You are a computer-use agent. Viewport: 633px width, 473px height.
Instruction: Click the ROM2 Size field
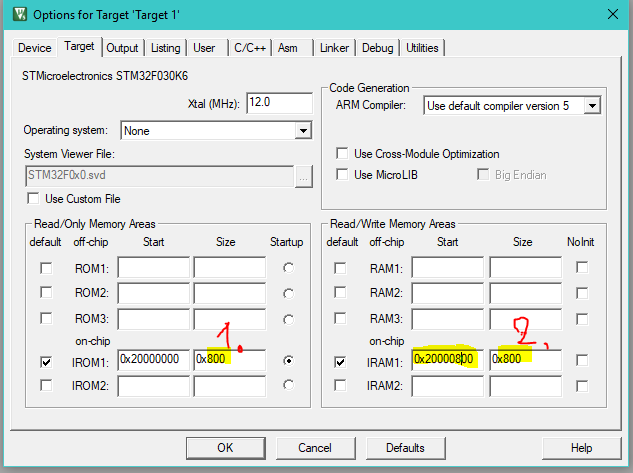point(230,293)
